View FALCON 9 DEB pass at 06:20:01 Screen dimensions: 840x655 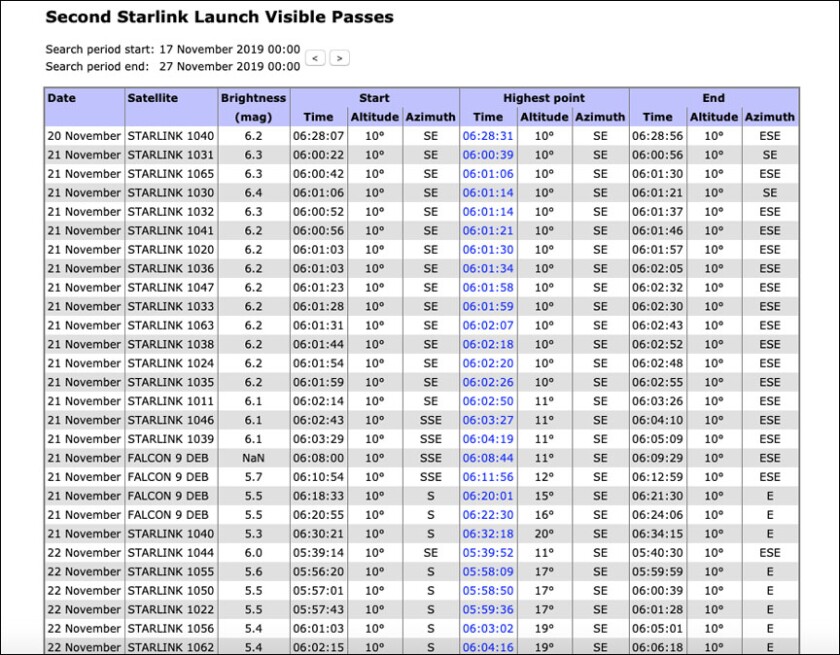487,496
